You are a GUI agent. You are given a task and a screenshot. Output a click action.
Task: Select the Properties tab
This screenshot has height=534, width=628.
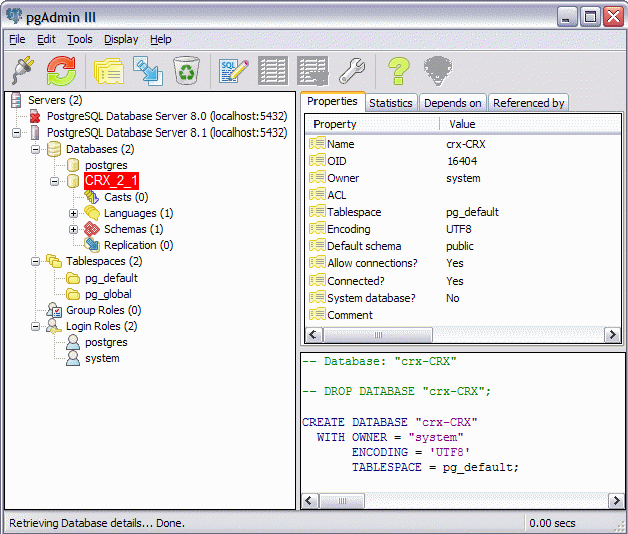pyautogui.click(x=332, y=101)
